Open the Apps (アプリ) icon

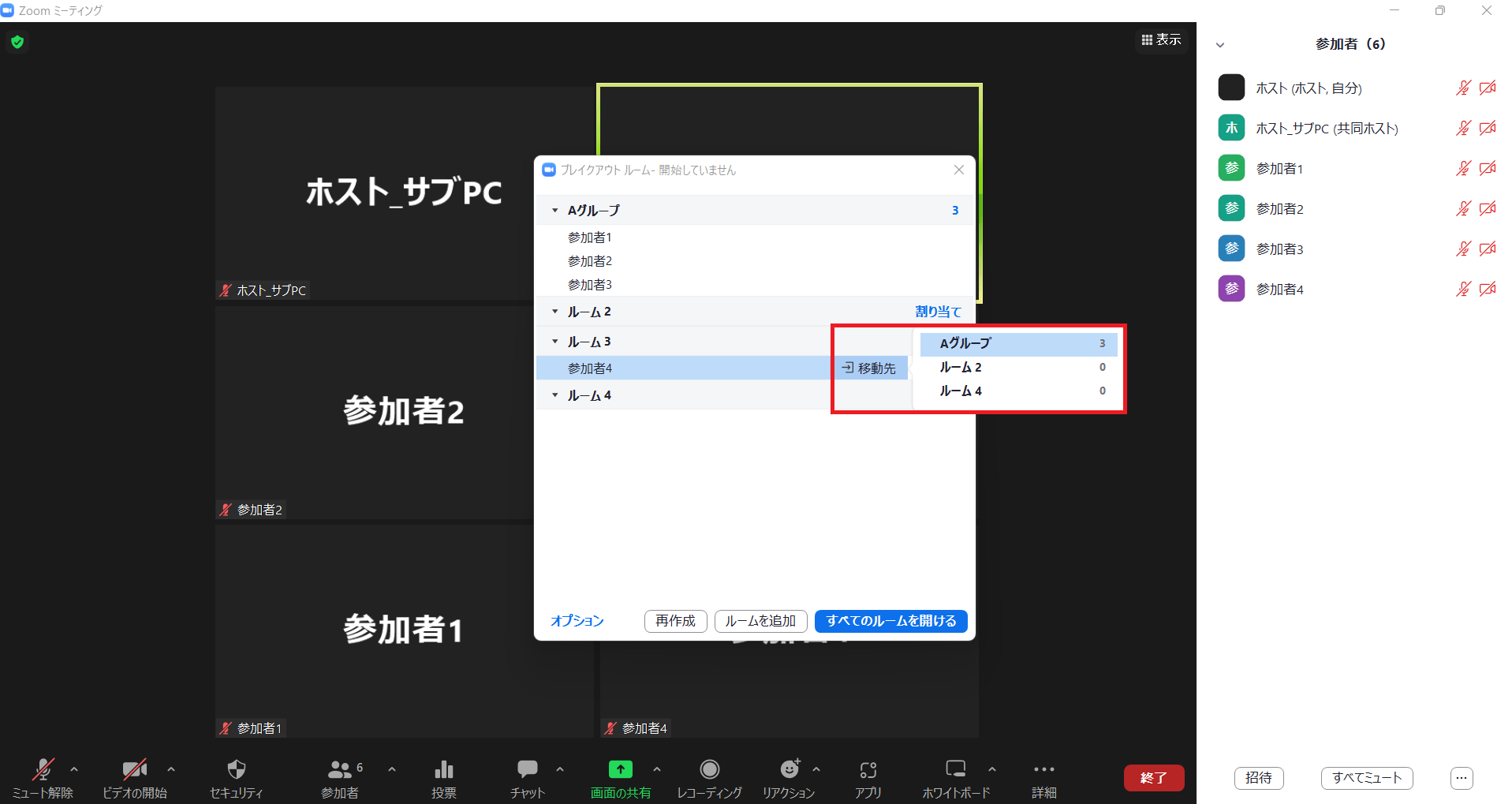coord(868,770)
